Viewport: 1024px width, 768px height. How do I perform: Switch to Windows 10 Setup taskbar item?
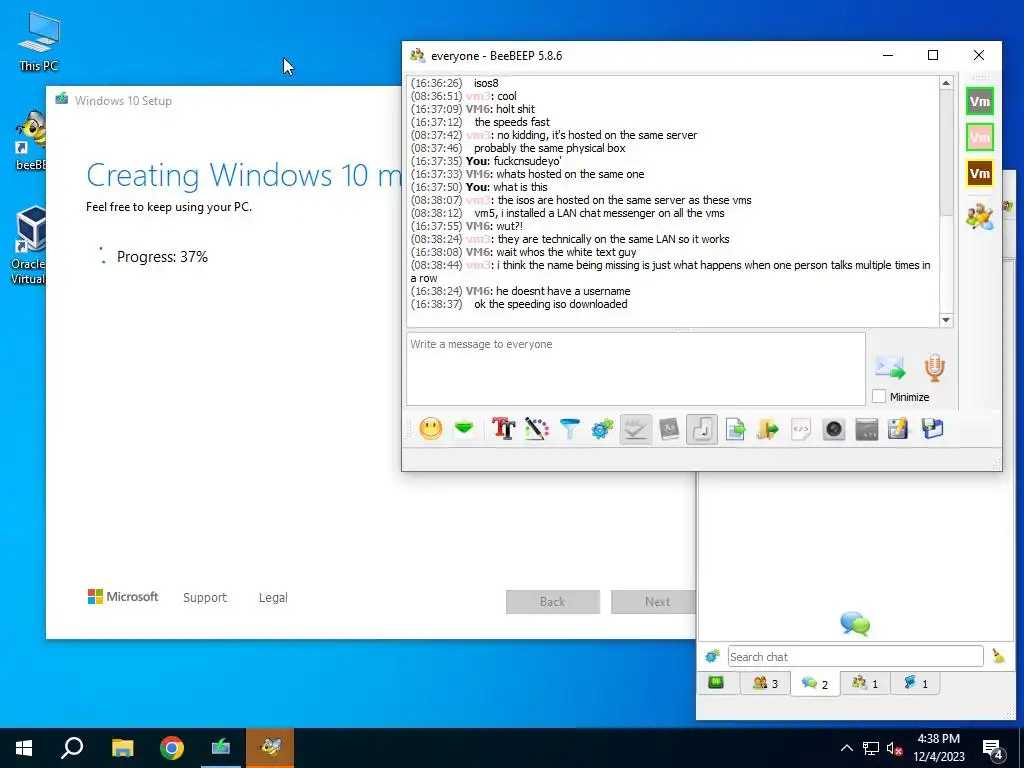[221, 748]
